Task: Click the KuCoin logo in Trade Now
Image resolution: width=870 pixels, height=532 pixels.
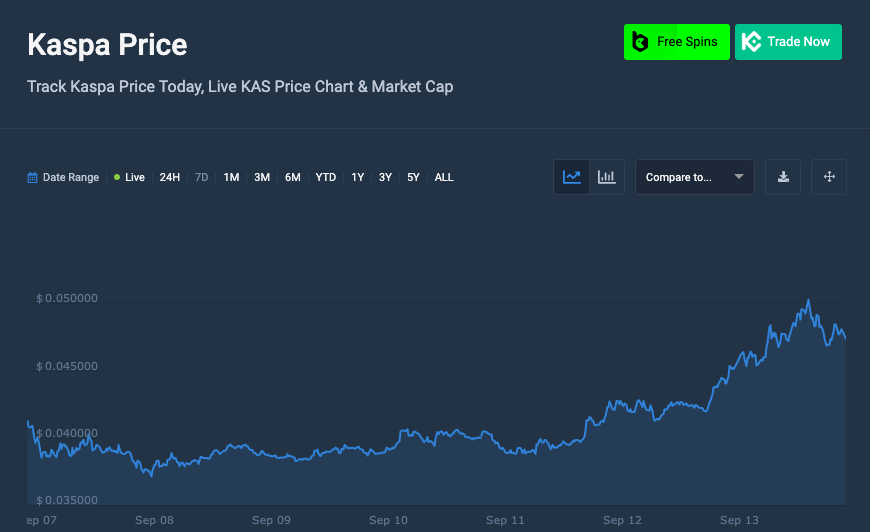Action: [751, 42]
